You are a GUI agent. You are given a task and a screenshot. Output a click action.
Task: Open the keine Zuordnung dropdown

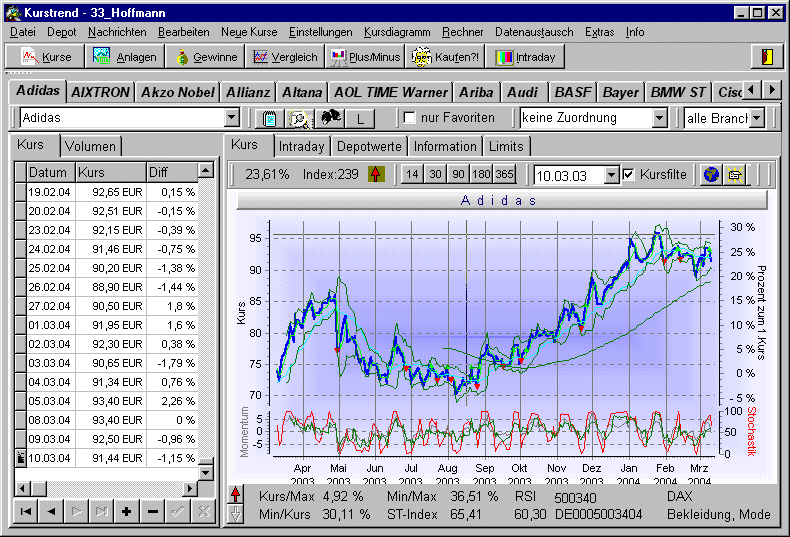(660, 118)
